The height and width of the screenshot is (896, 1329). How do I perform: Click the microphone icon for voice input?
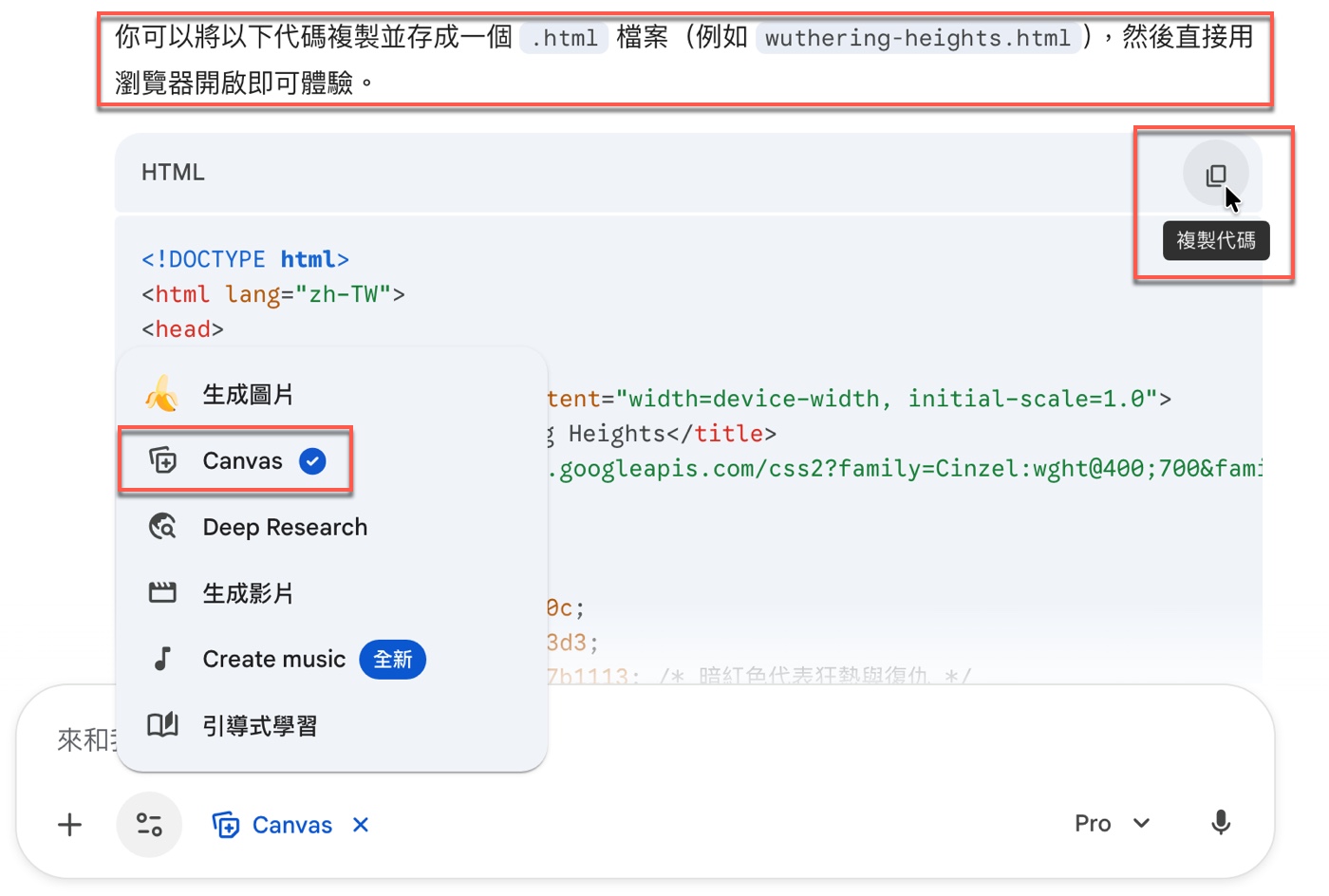(x=1222, y=824)
